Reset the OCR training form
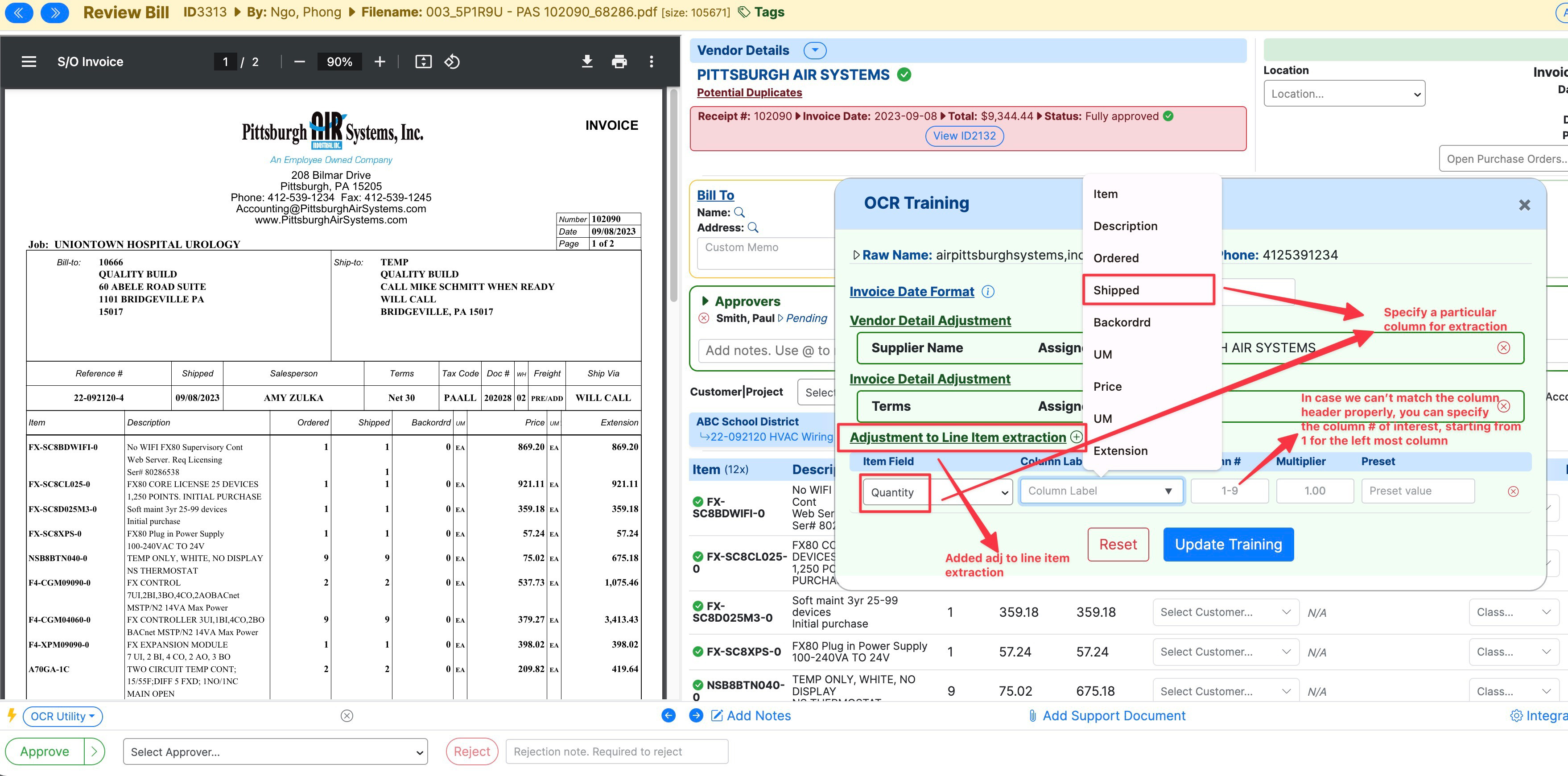This screenshot has height=776, width=1568. 1118,544
